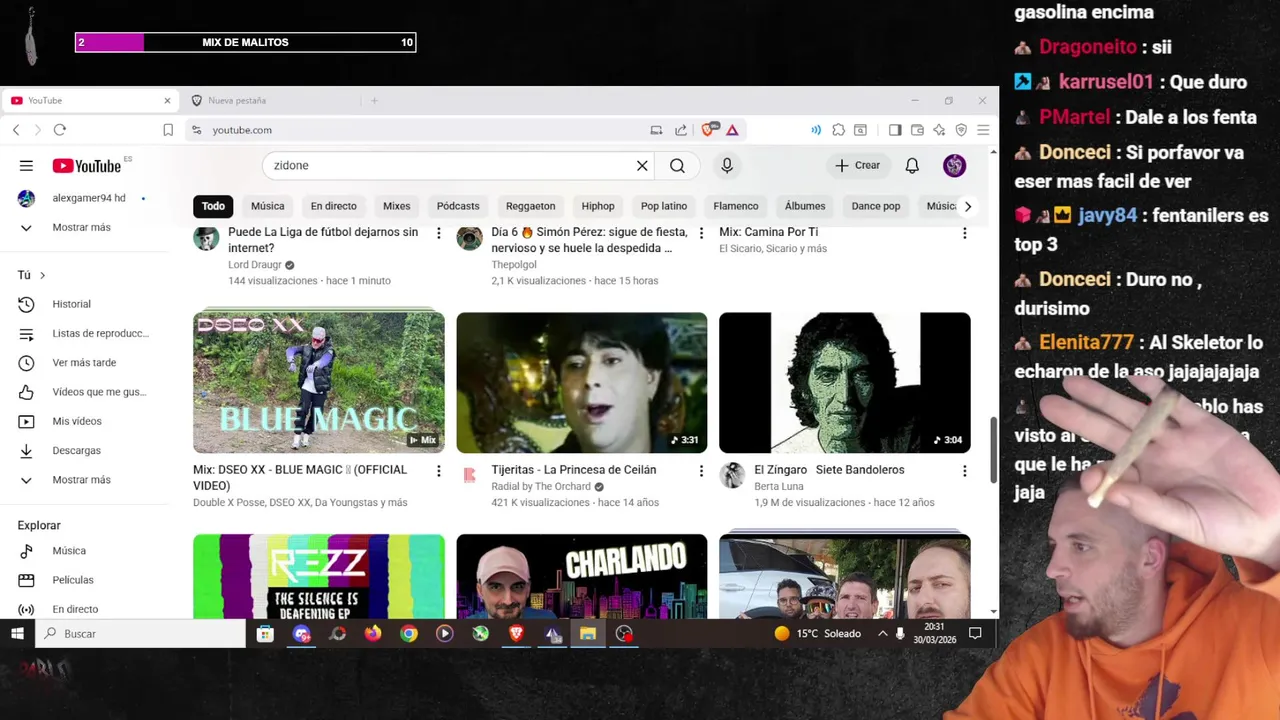This screenshot has height=720, width=1280.
Task: Open the YouTube hamburger guide menu
Action: [26, 166]
